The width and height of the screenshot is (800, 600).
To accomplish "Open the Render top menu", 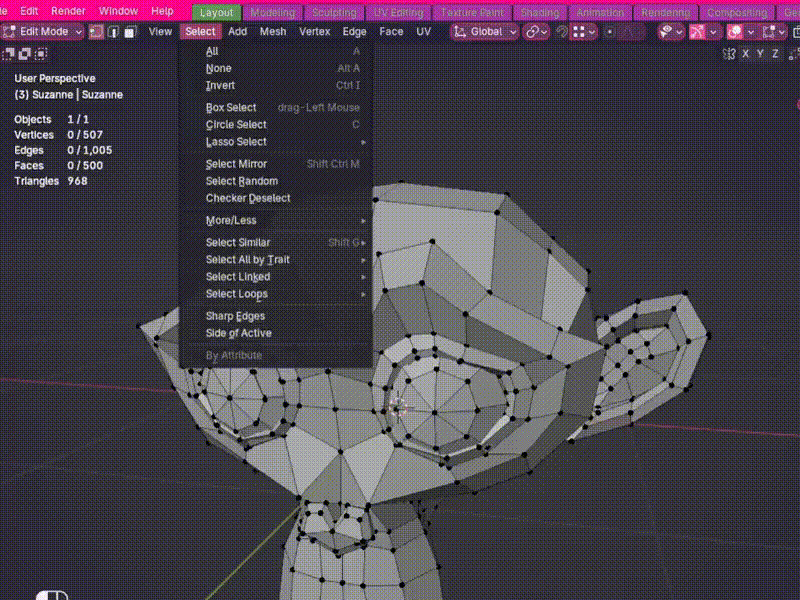I will tap(68, 11).
